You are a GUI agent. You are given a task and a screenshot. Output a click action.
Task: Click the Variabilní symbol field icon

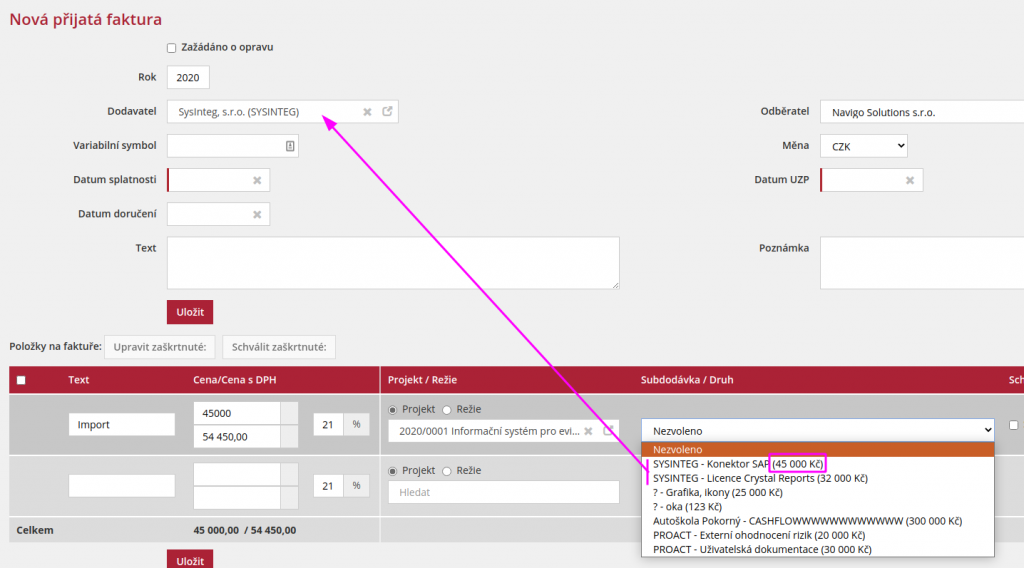click(290, 146)
